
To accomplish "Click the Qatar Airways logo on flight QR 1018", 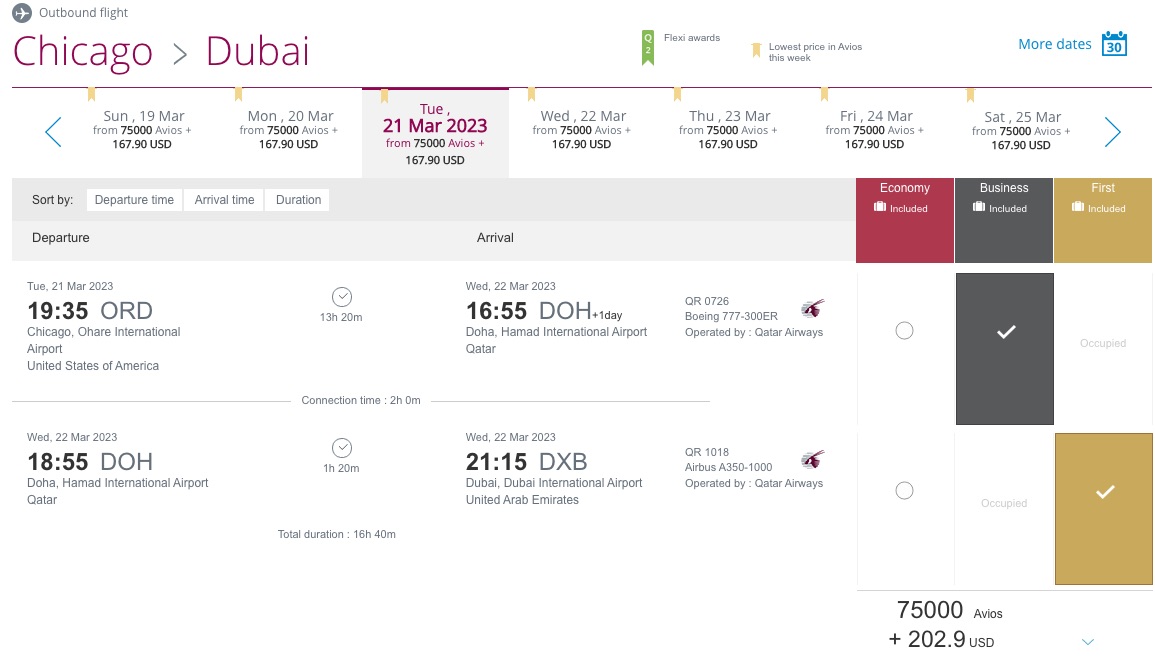I will [813, 458].
